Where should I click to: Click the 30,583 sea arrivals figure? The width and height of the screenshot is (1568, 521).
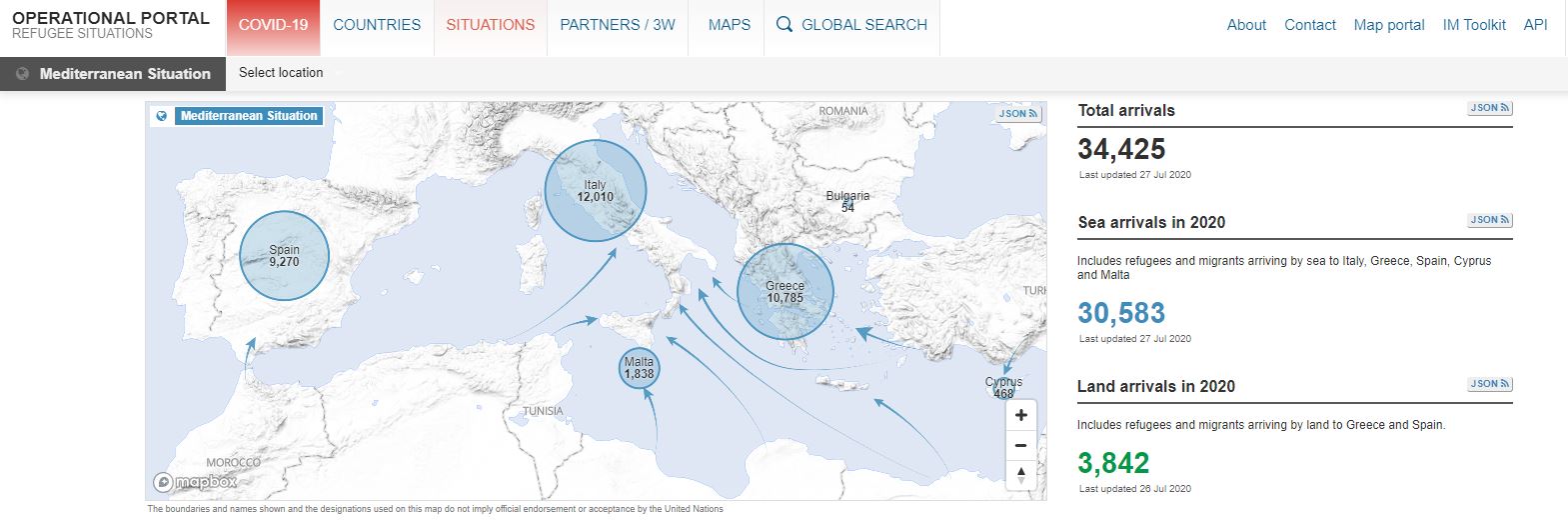[1121, 314]
